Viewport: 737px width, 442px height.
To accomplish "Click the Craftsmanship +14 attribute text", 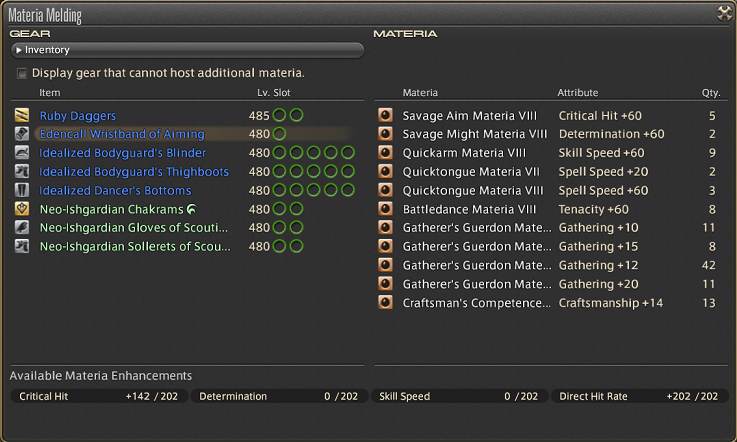I will click(x=611, y=303).
